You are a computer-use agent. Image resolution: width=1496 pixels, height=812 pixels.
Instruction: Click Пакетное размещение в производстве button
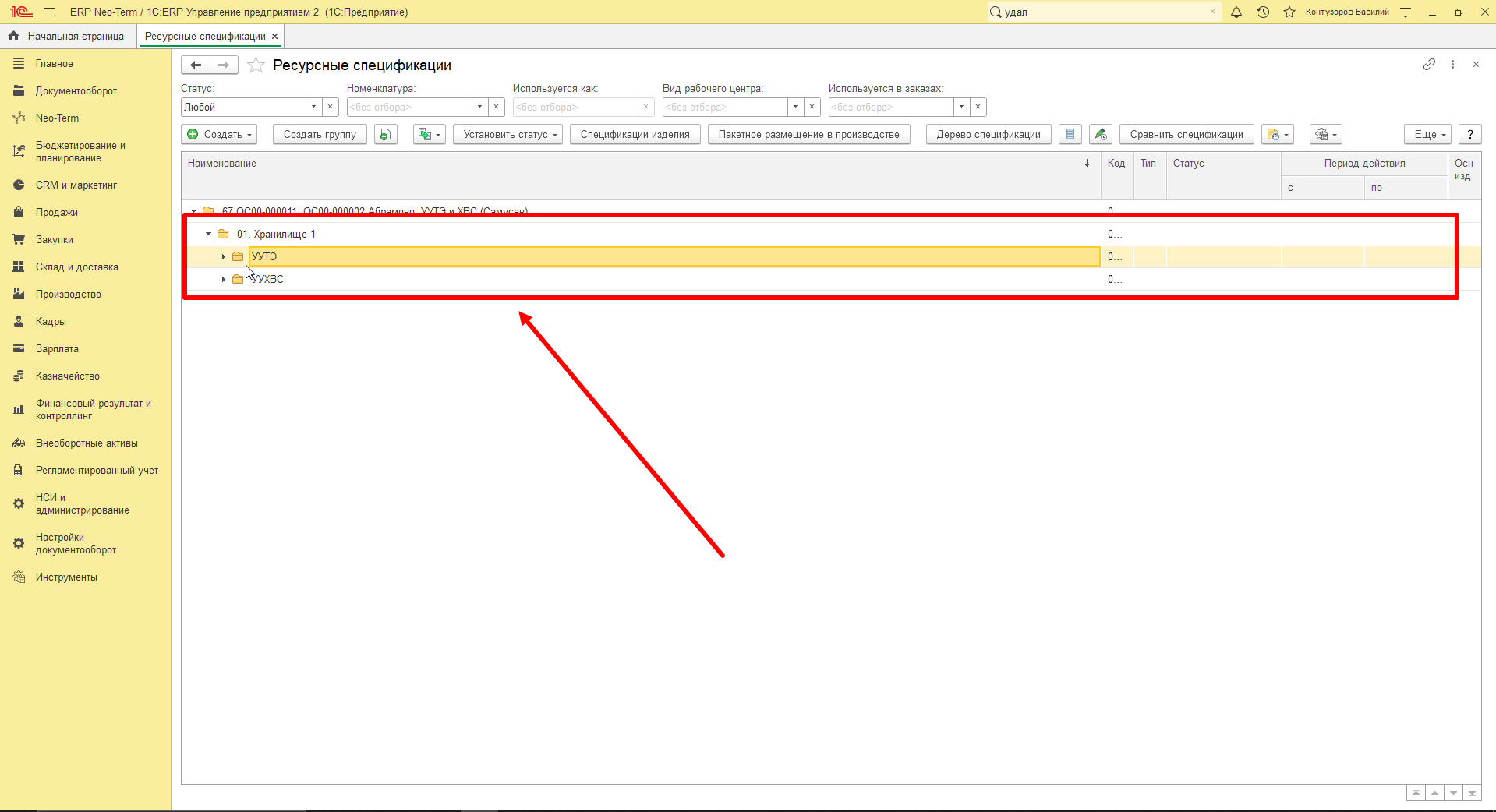click(808, 134)
